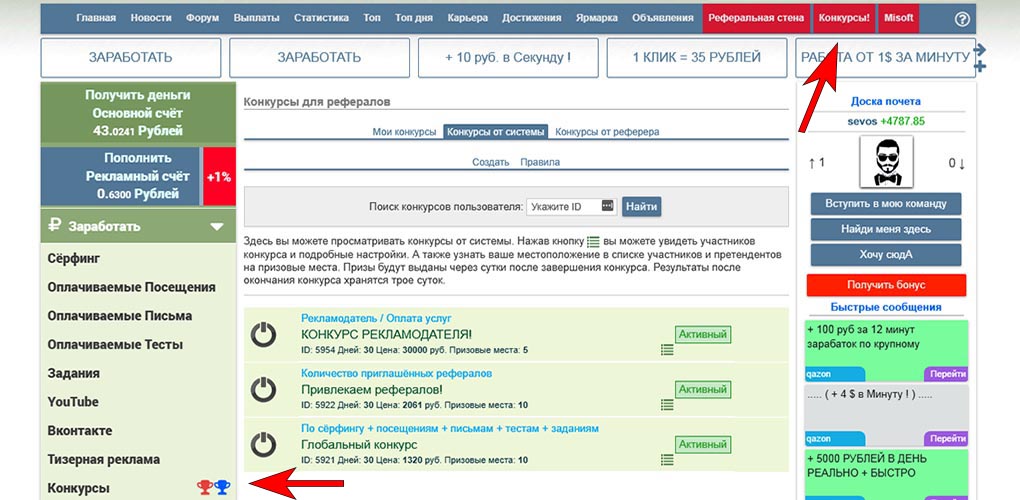Click the right arrow beside ad banners

(980, 49)
